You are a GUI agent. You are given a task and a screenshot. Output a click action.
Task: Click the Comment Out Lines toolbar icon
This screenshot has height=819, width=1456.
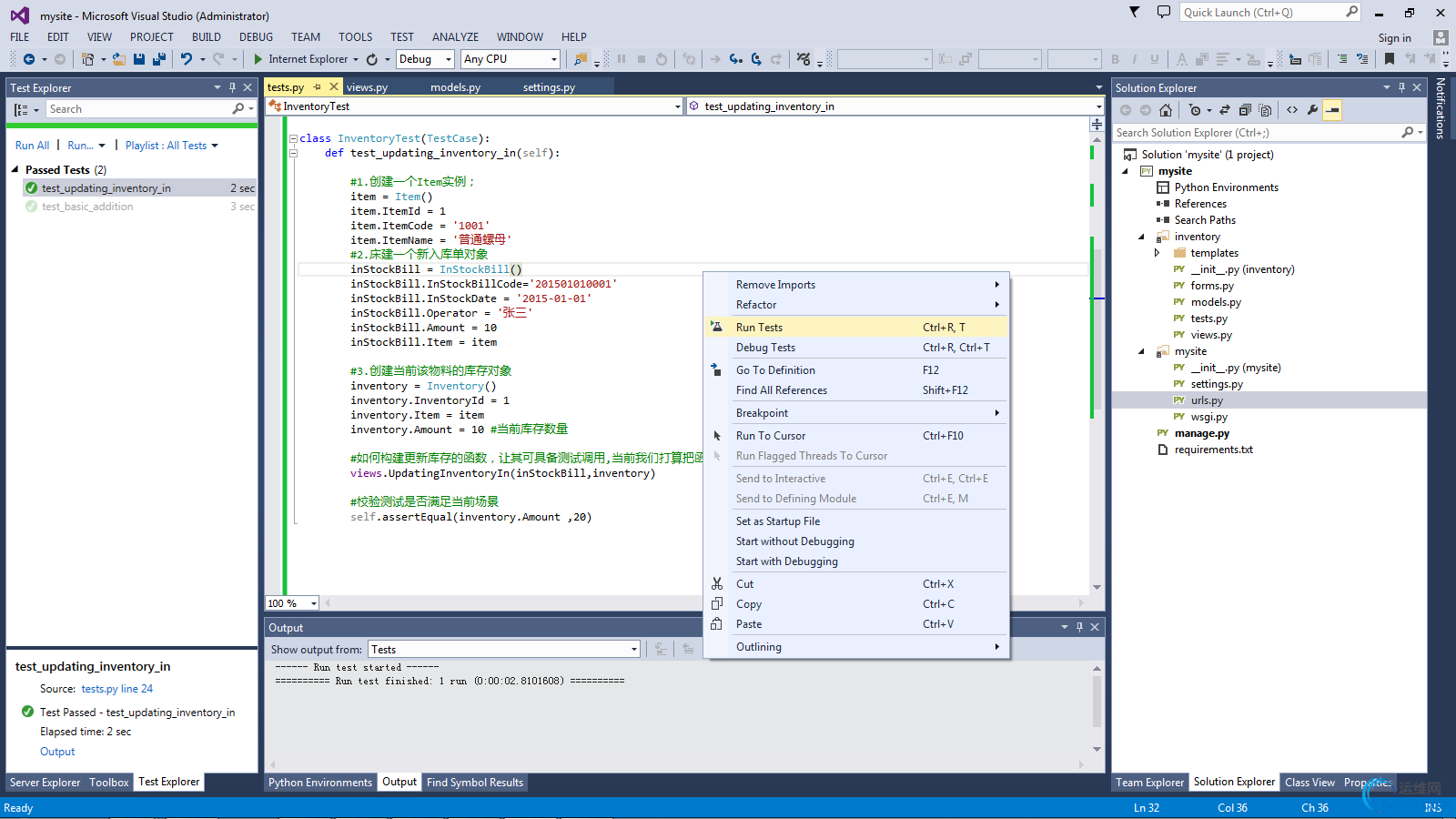[x=1342, y=59]
